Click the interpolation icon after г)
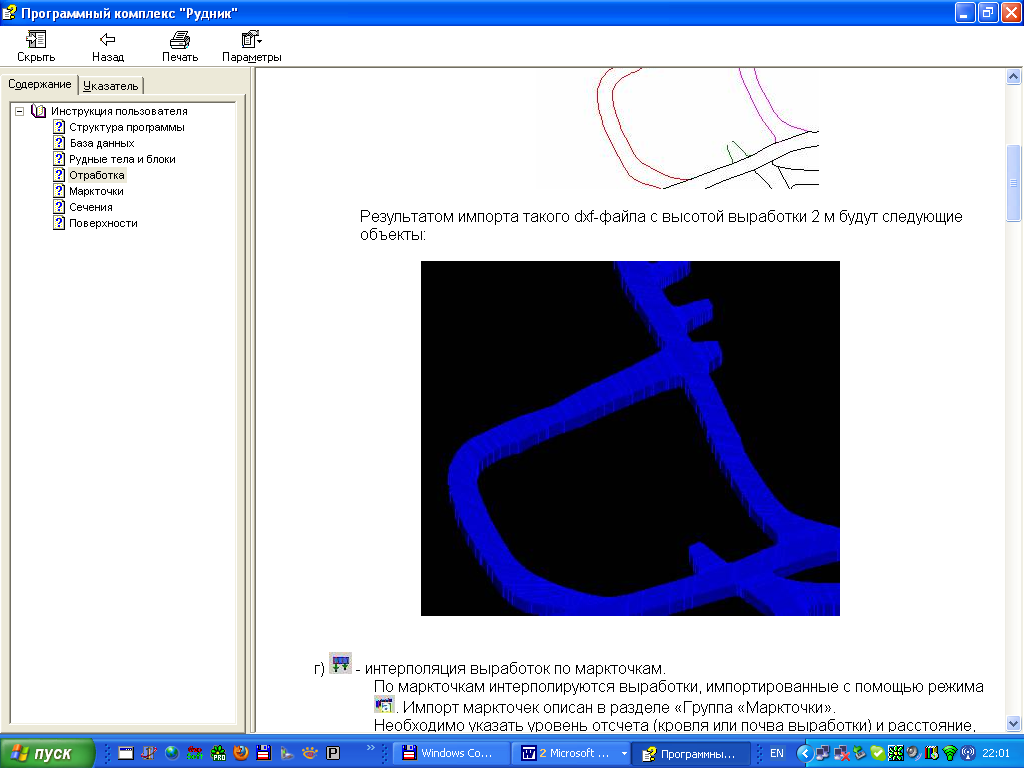 (341, 664)
